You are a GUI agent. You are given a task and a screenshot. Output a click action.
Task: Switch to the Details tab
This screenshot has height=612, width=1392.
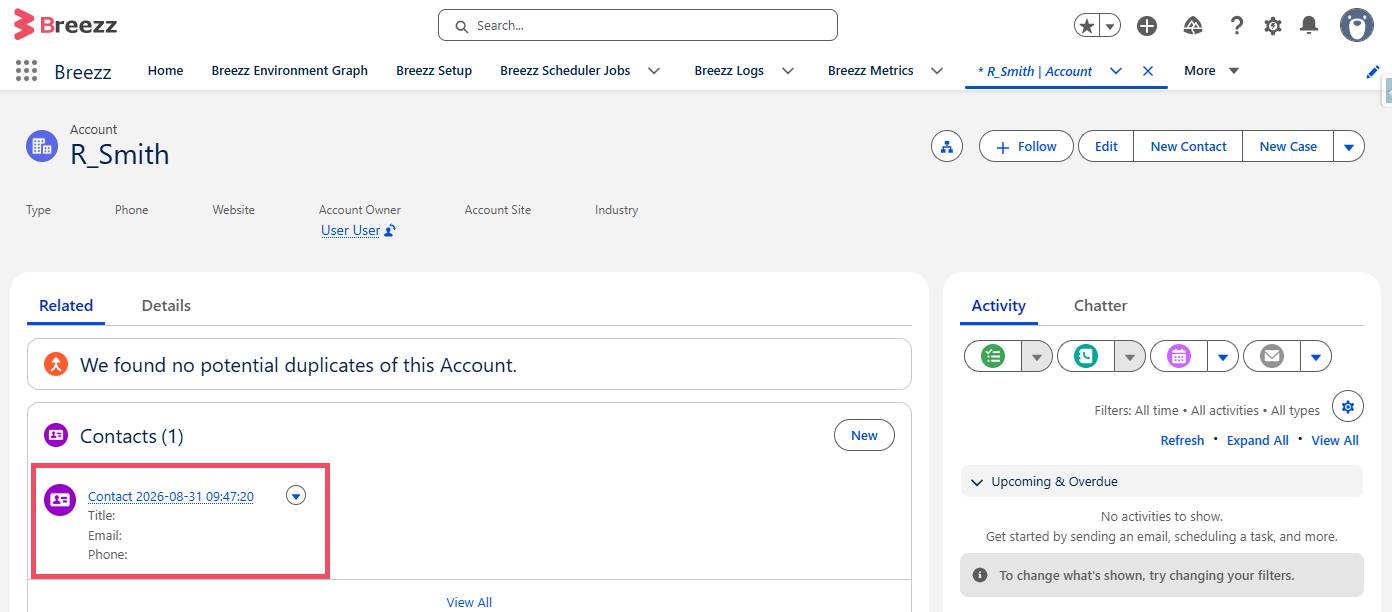coord(166,306)
